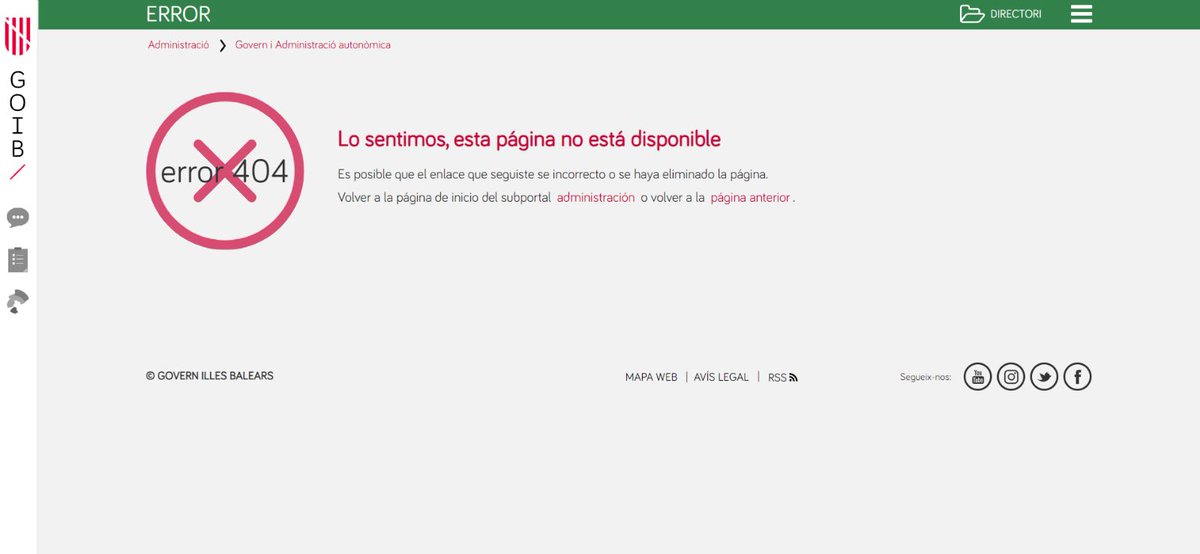Visit the YouTube channel icon
This screenshot has width=1200, height=554.
978,377
